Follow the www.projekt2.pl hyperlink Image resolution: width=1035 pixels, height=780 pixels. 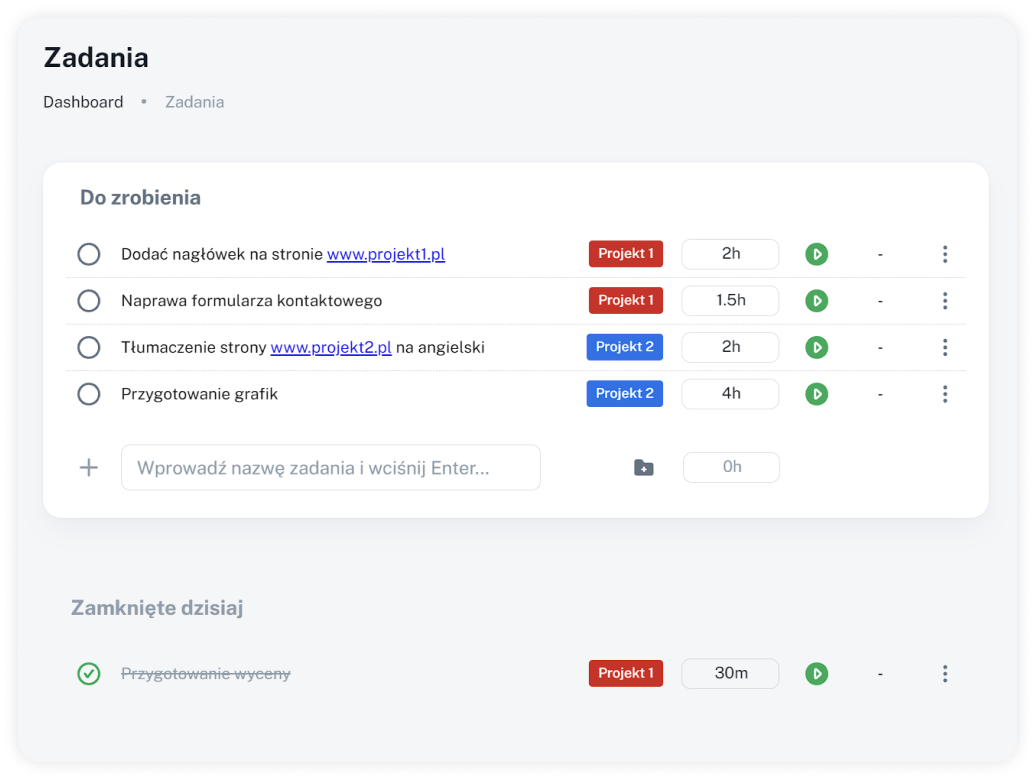pos(331,348)
